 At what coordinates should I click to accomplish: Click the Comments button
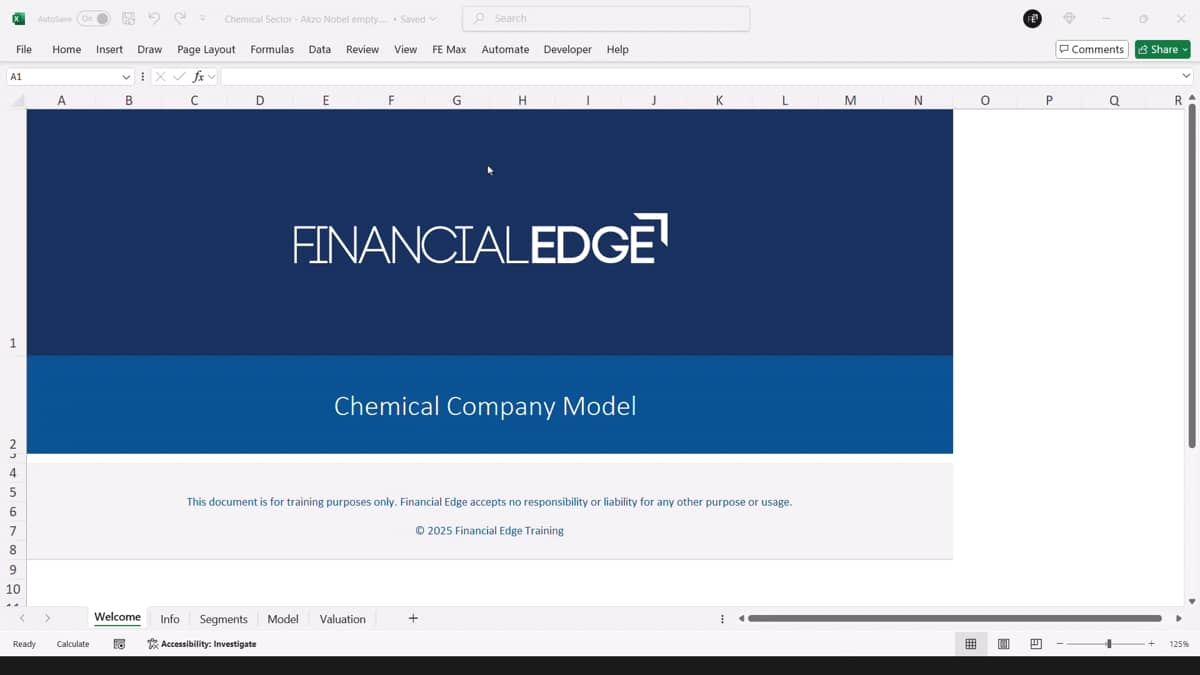click(1092, 49)
